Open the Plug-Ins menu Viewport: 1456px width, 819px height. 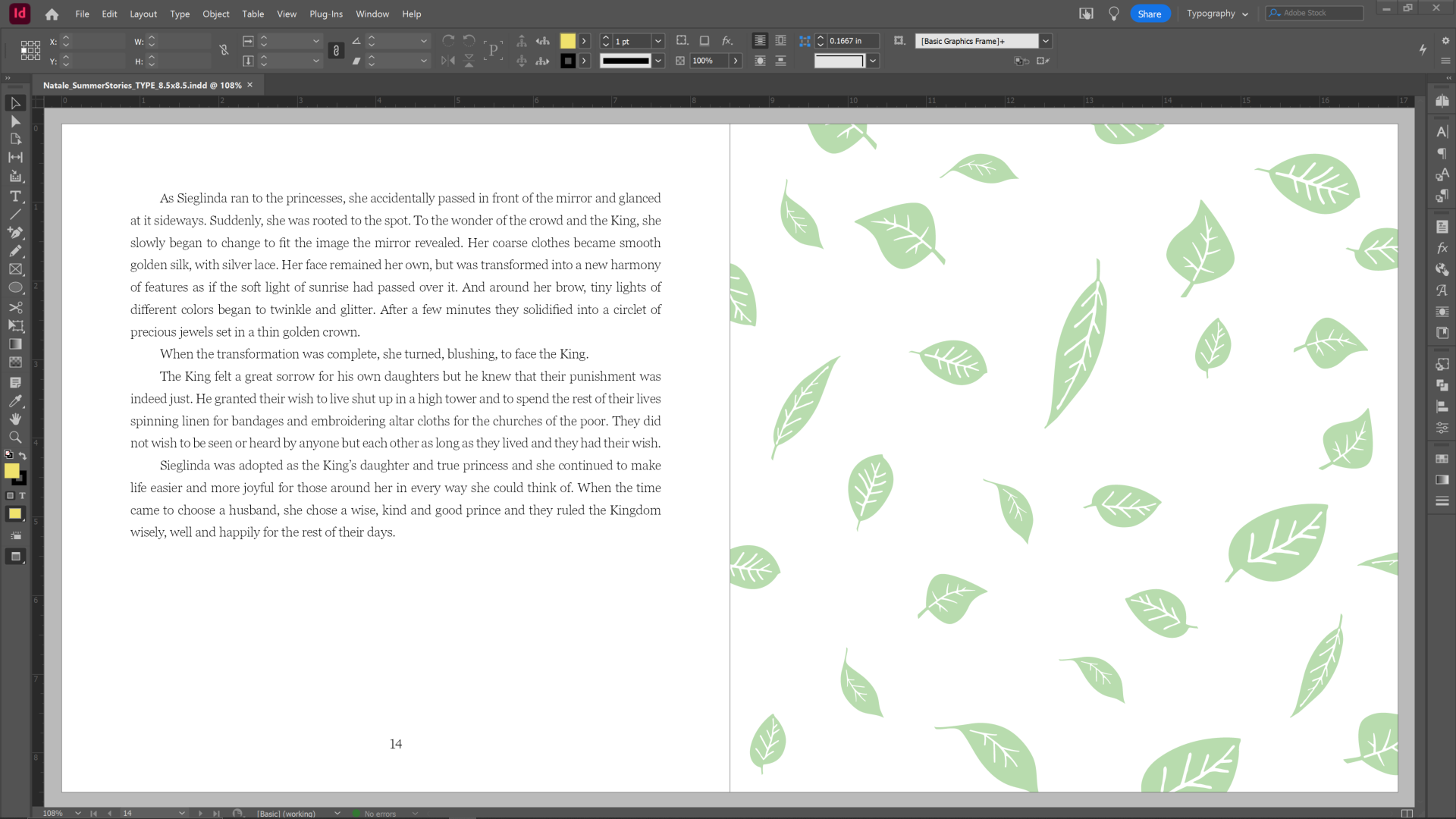tap(326, 14)
